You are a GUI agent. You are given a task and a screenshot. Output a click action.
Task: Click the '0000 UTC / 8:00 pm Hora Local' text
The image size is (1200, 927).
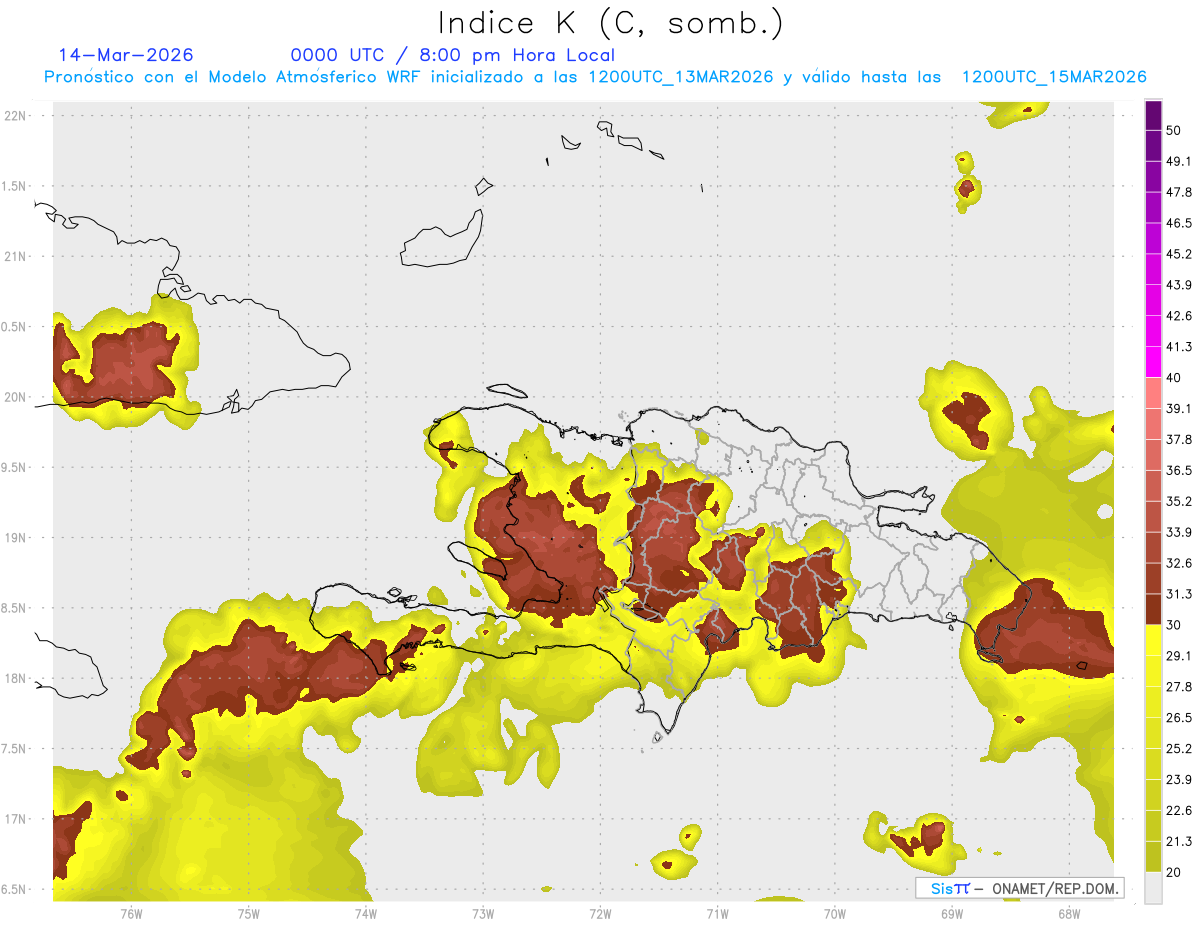[453, 55]
